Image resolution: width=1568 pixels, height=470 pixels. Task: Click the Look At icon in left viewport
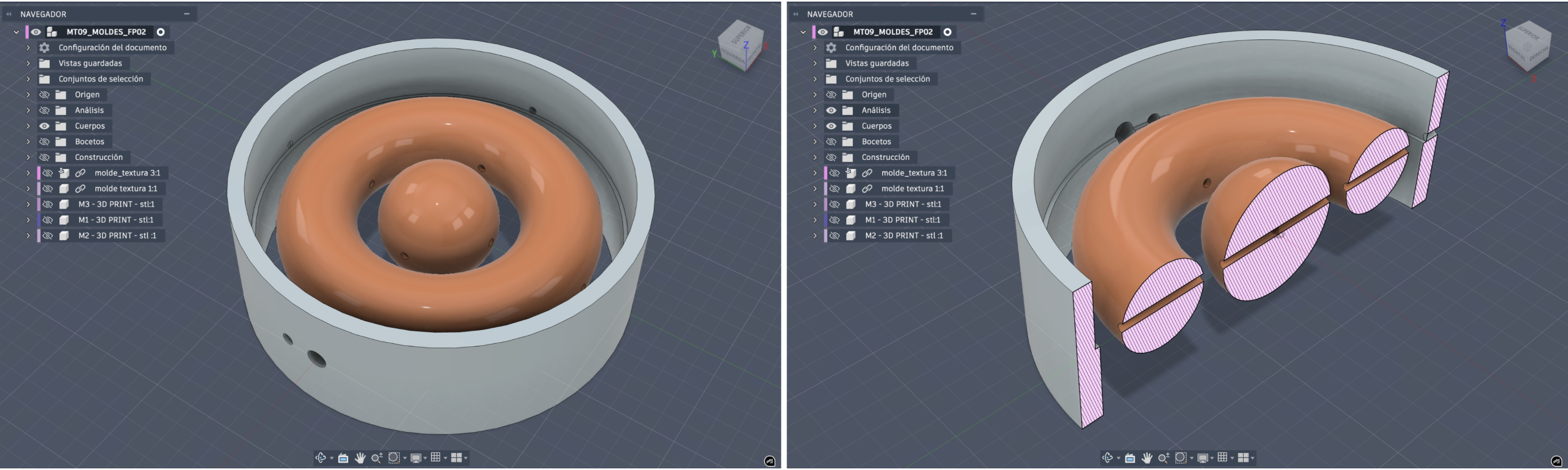(343, 458)
